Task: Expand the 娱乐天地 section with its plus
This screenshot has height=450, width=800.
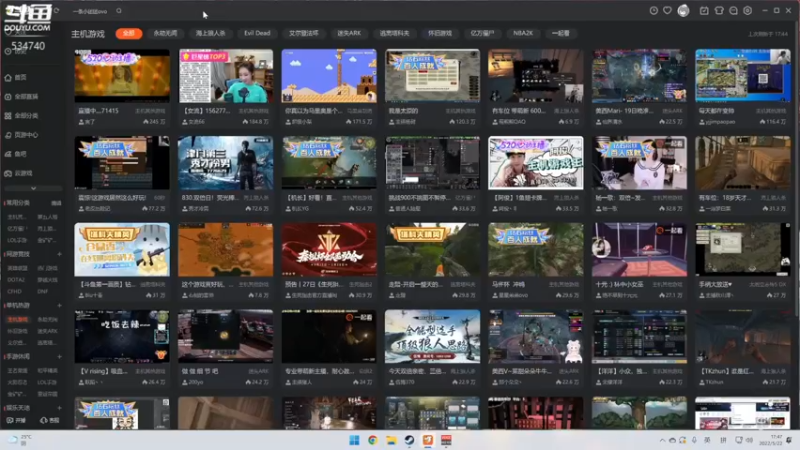Action: tap(59, 408)
